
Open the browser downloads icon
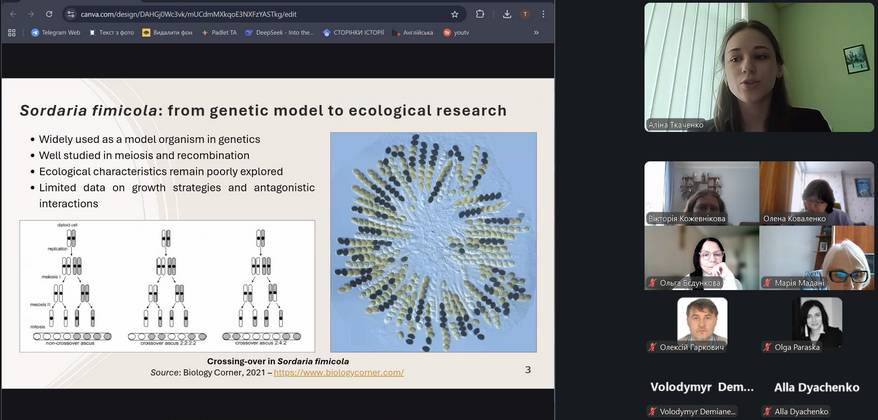(505, 14)
